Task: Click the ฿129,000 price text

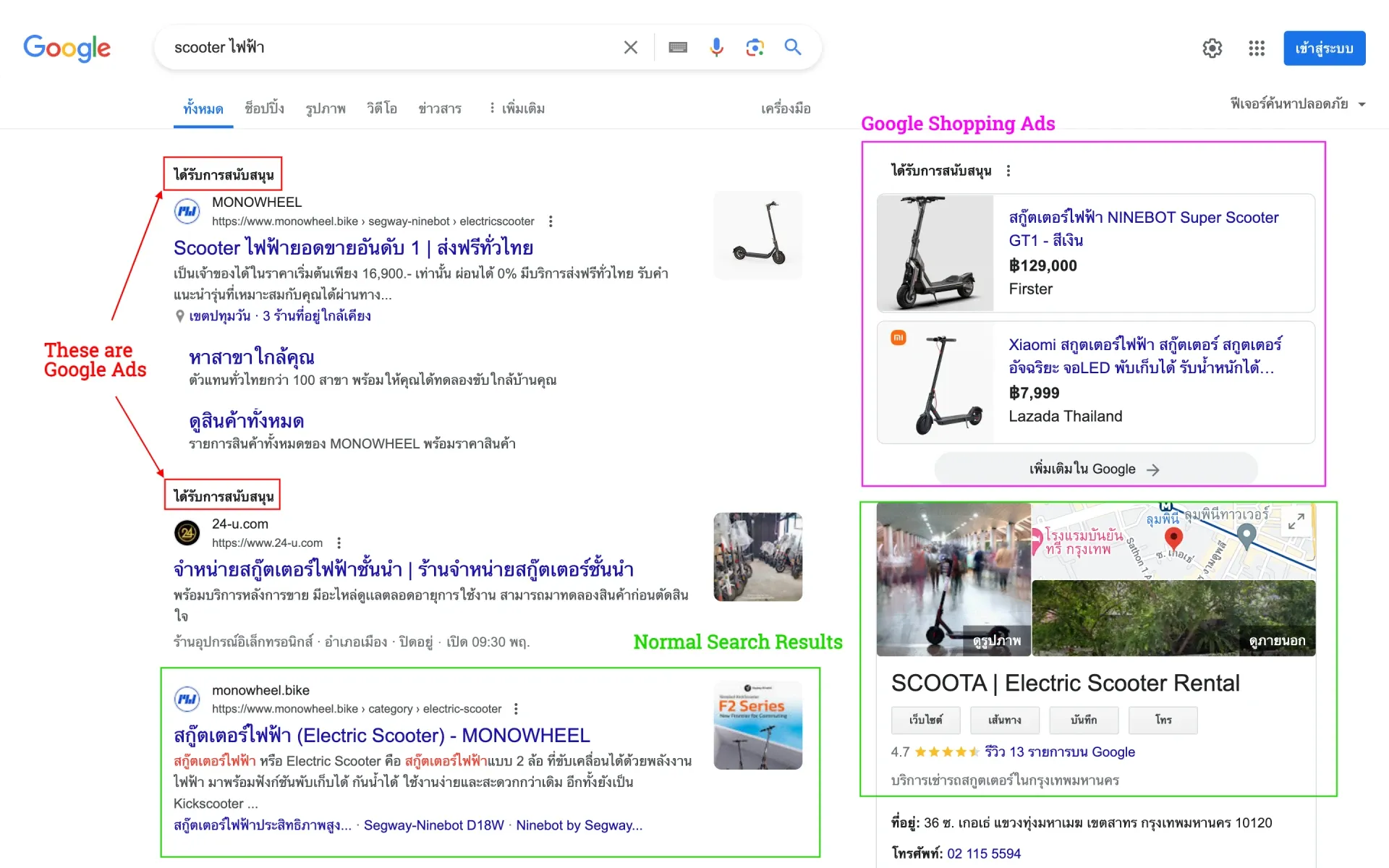Action: 1042,265
